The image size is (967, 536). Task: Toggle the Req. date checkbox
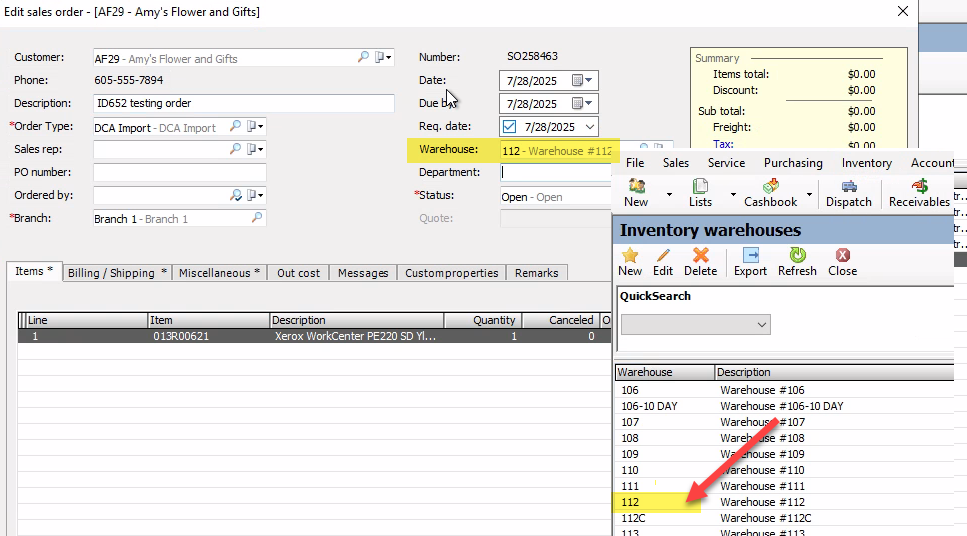(509, 126)
